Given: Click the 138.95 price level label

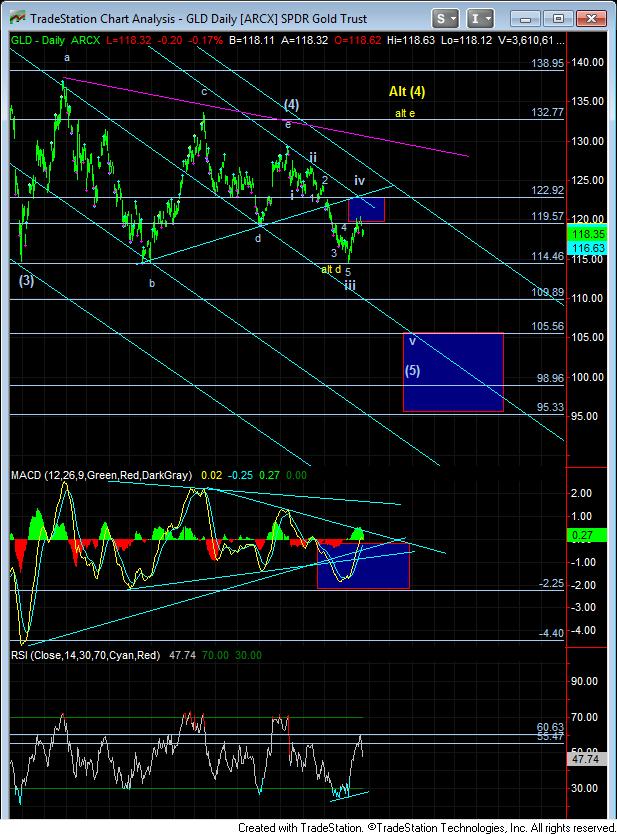Looking at the screenshot, I should pos(547,63).
